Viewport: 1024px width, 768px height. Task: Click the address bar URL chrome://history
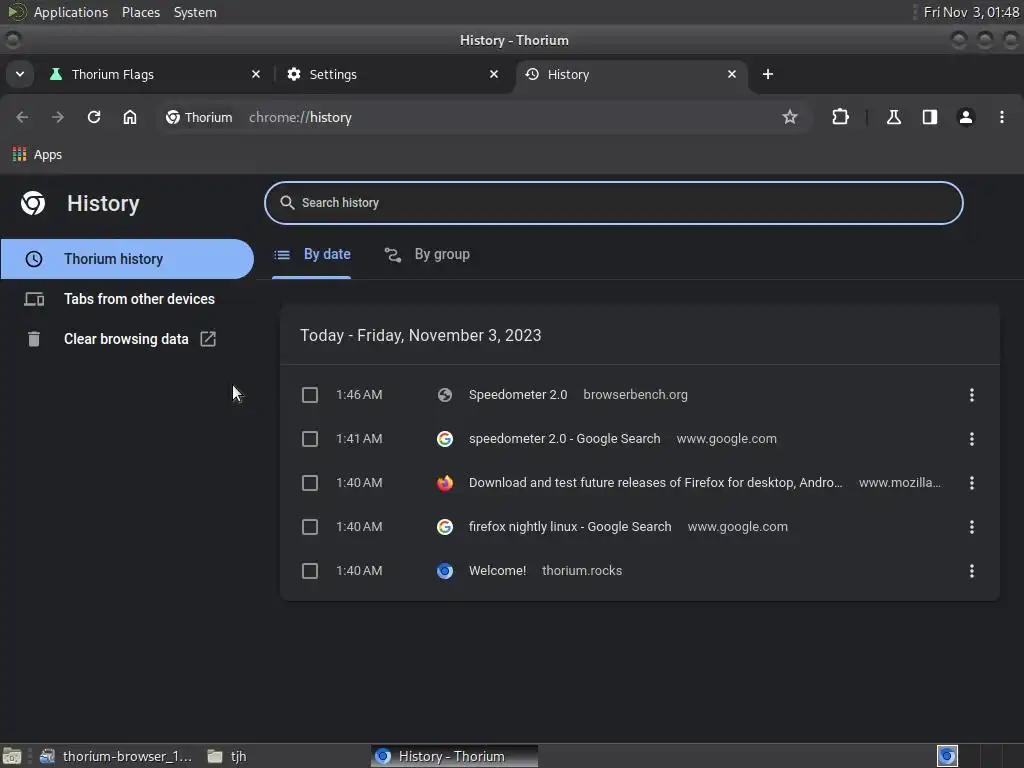(x=300, y=118)
